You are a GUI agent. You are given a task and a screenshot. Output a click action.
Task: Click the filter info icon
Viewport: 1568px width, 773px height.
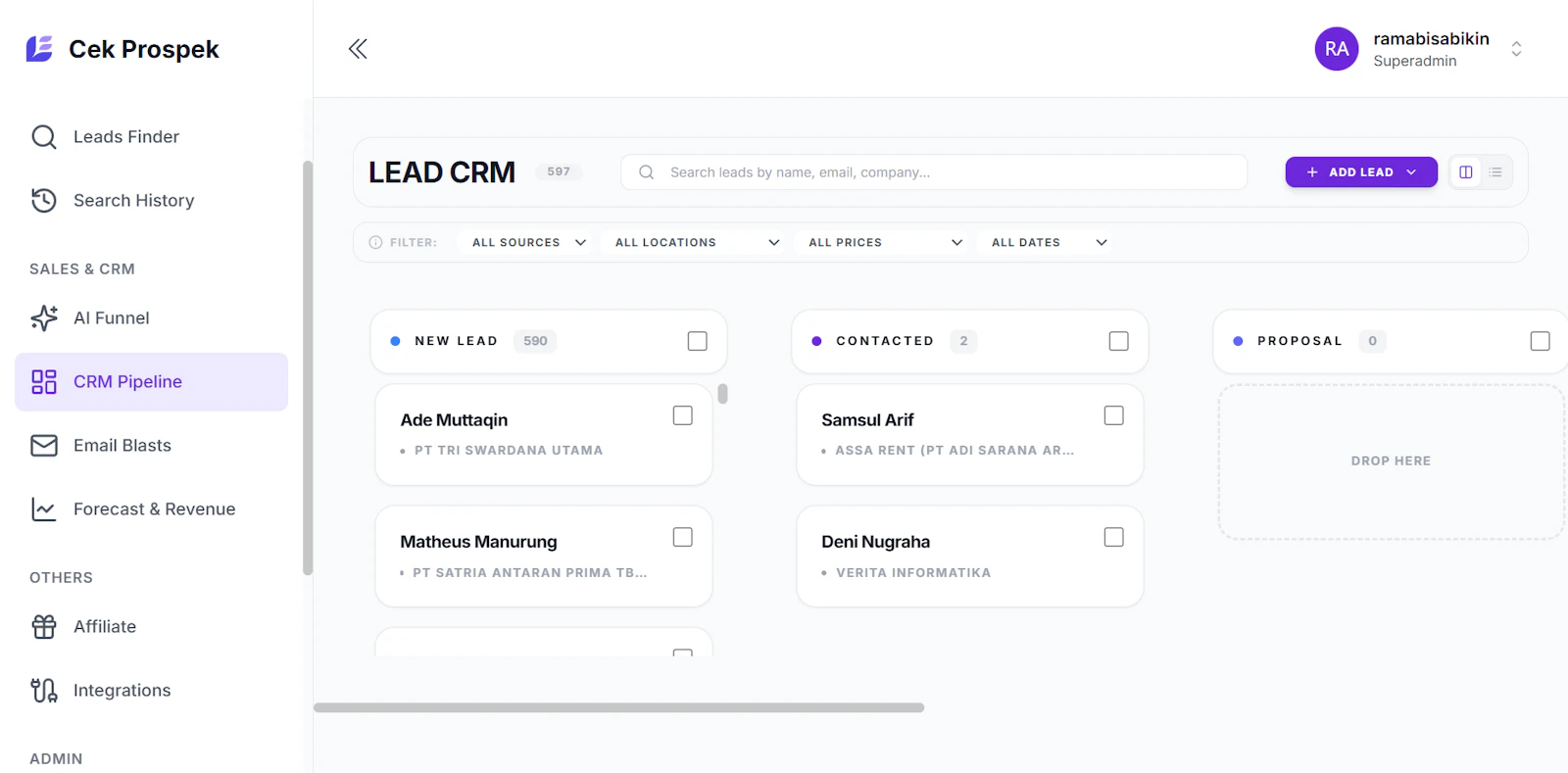(375, 242)
